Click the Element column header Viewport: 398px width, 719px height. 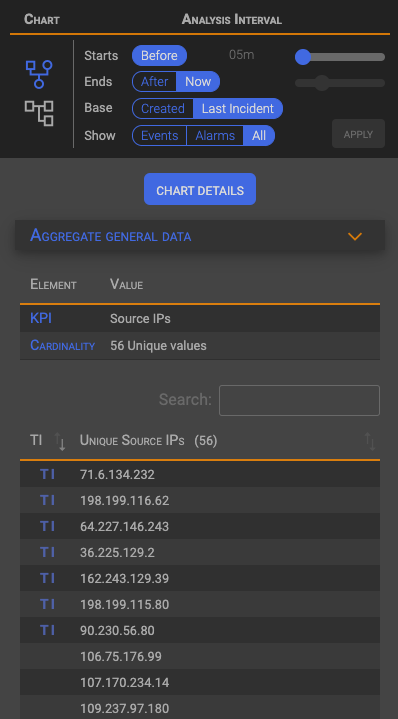point(53,284)
